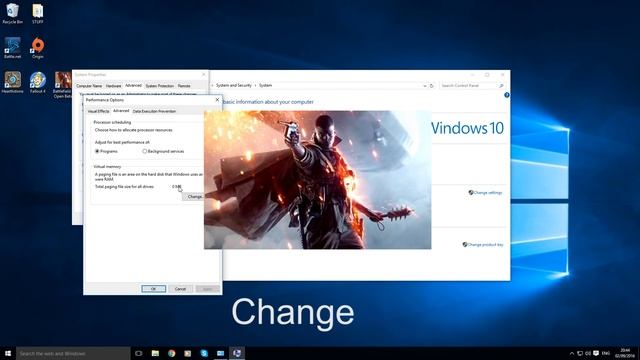This screenshot has height=360, width=640.
Task: Select Advanced tab in Performance Options
Action: coord(121,111)
